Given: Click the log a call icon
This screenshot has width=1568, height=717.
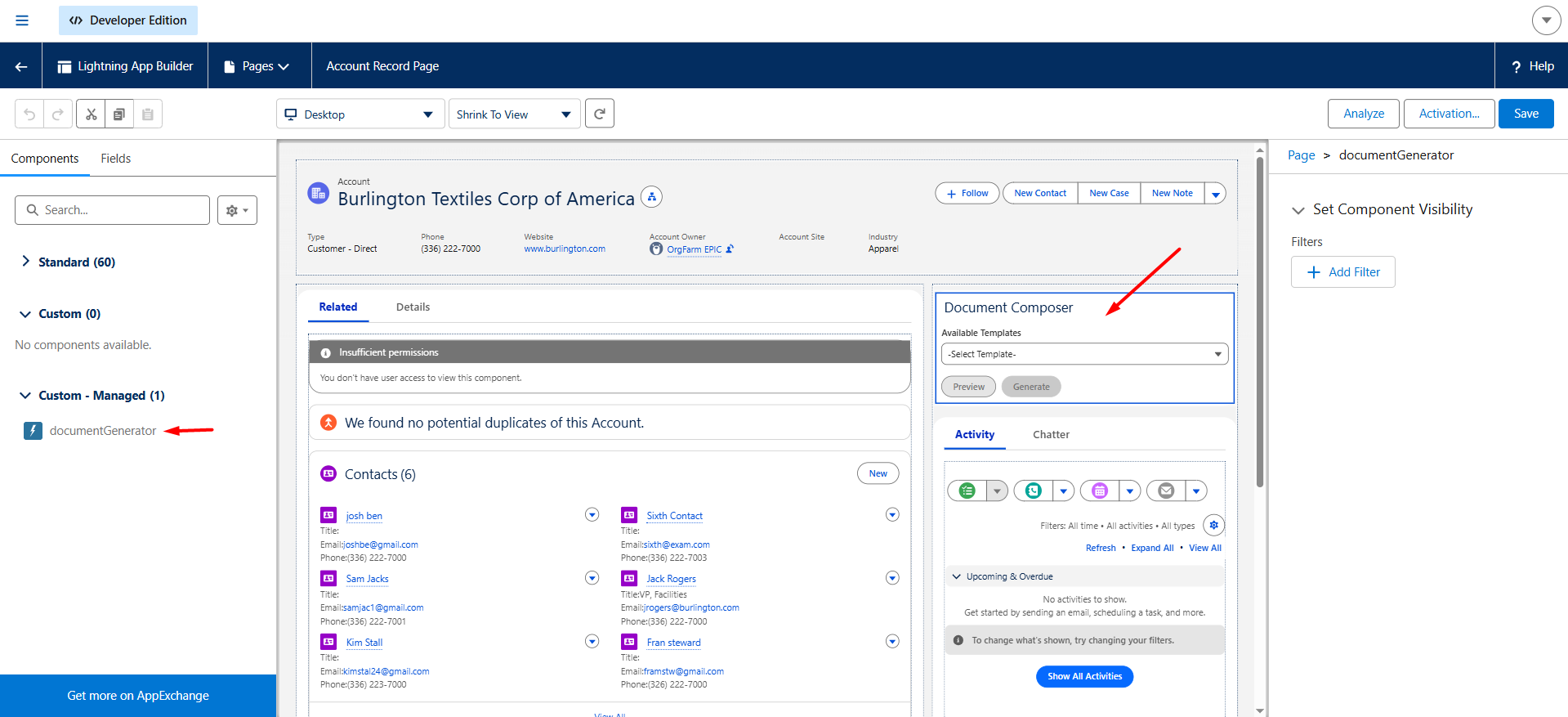Looking at the screenshot, I should (x=1034, y=491).
